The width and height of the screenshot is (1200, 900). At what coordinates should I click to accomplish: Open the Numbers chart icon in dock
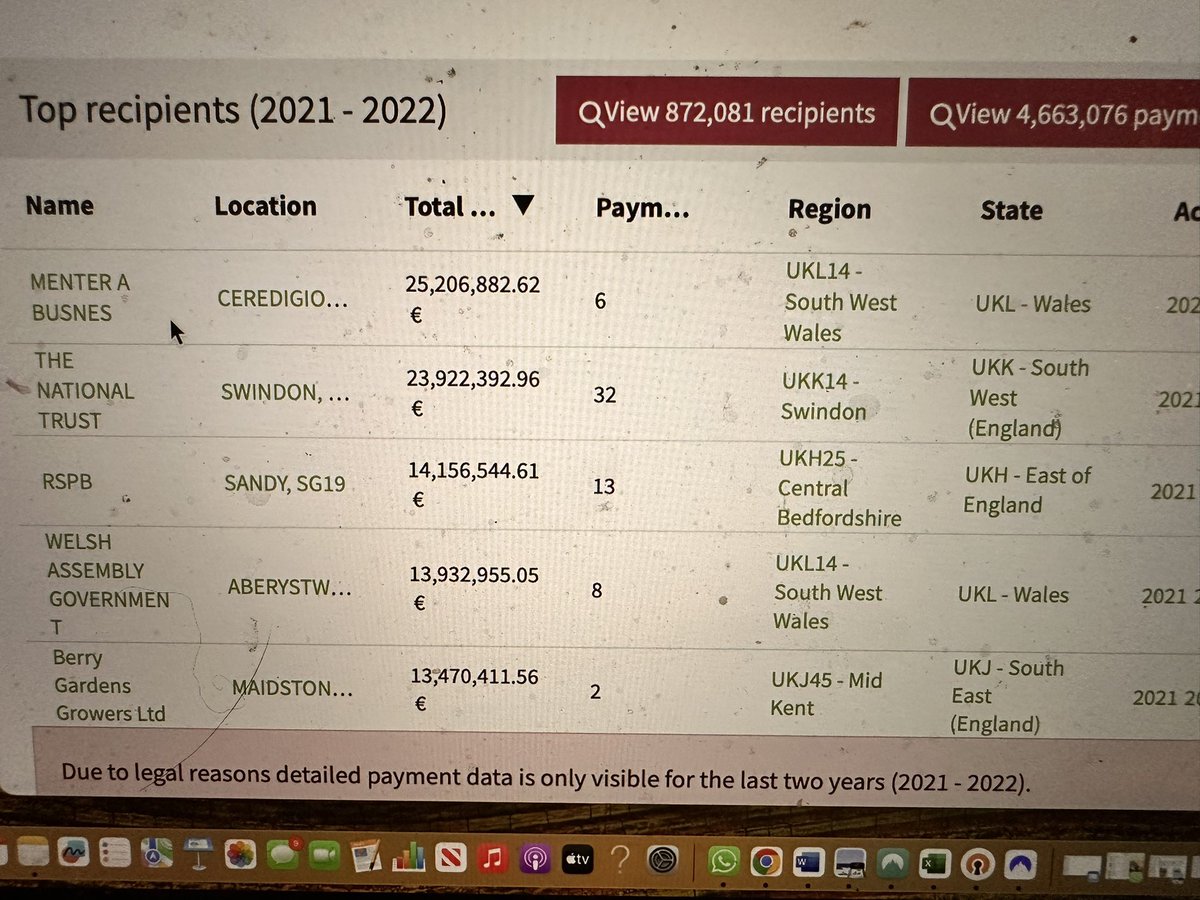pyautogui.click(x=408, y=857)
